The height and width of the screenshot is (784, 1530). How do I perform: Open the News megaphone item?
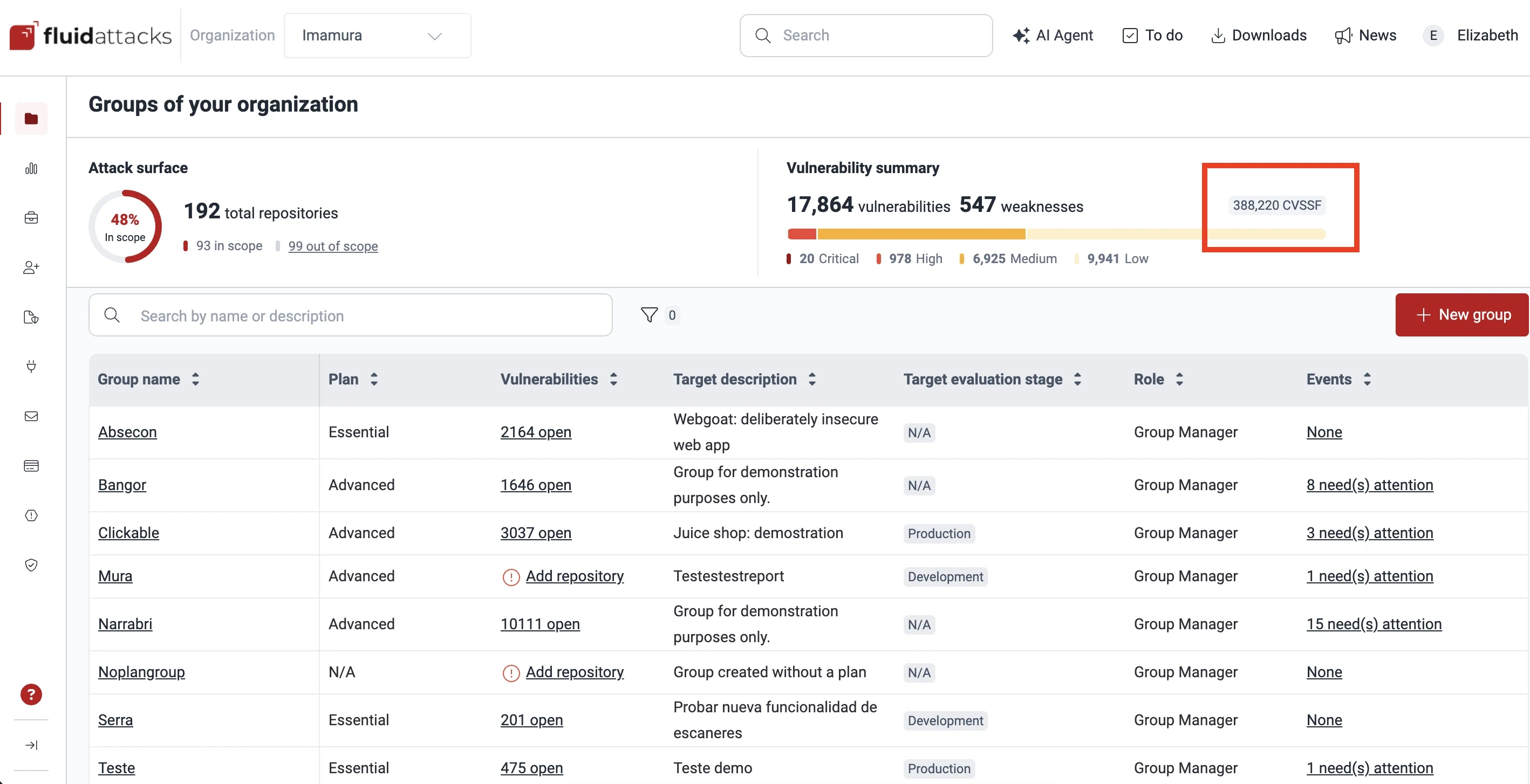(1365, 36)
